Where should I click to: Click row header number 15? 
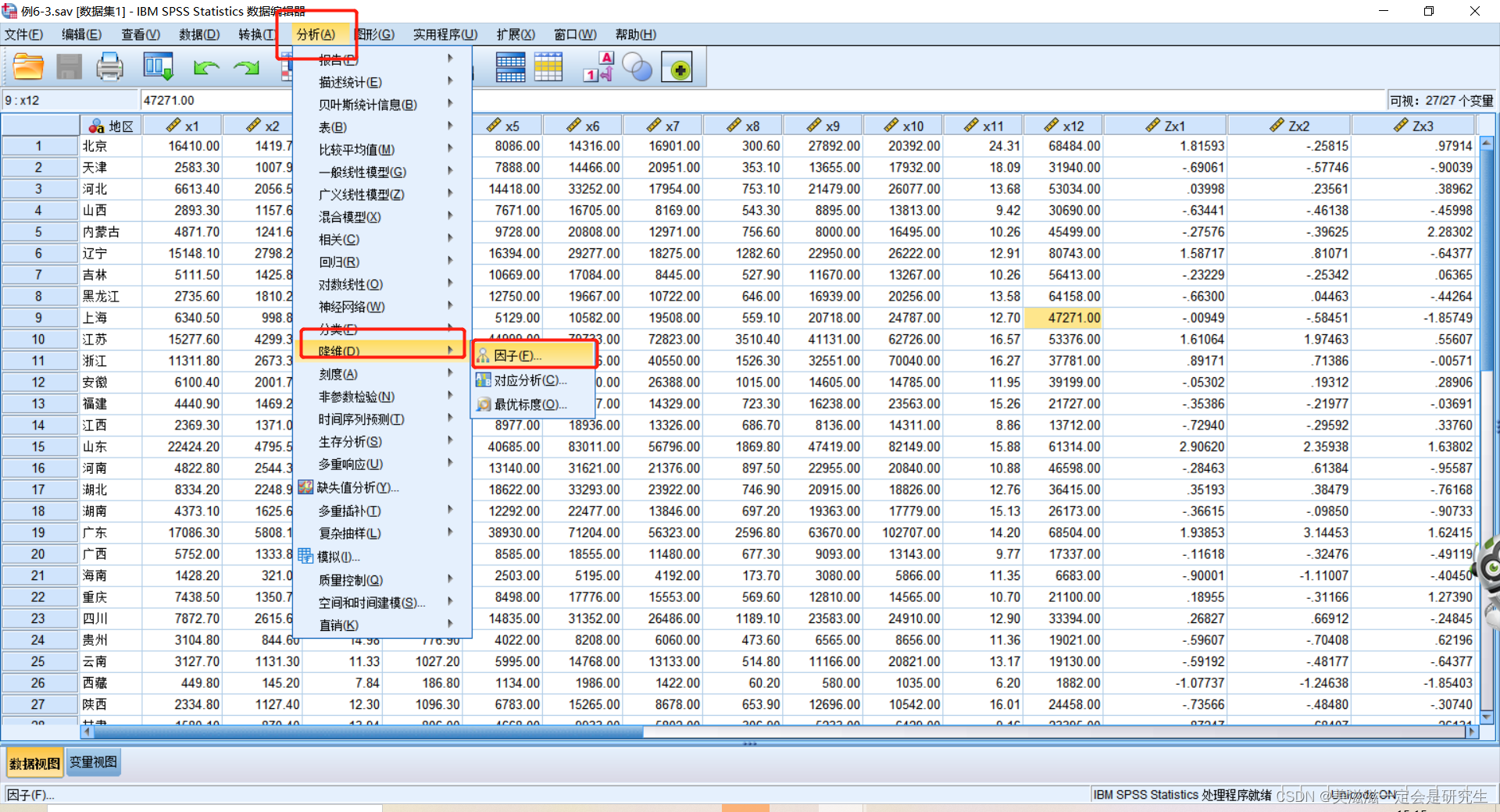(39, 447)
